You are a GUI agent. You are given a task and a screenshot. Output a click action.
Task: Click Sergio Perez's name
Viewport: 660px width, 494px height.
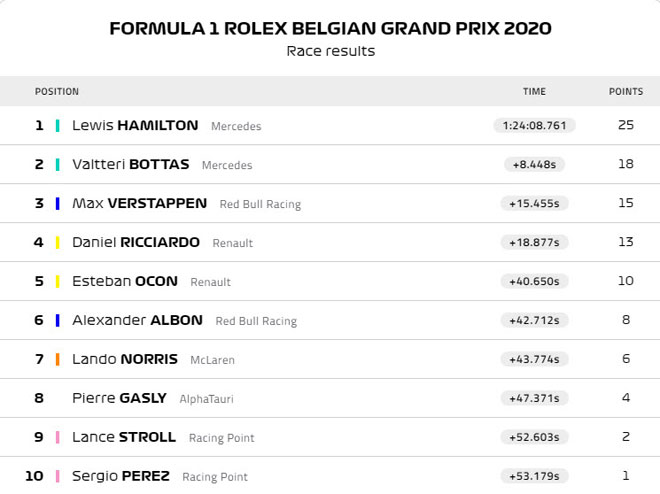[121, 476]
